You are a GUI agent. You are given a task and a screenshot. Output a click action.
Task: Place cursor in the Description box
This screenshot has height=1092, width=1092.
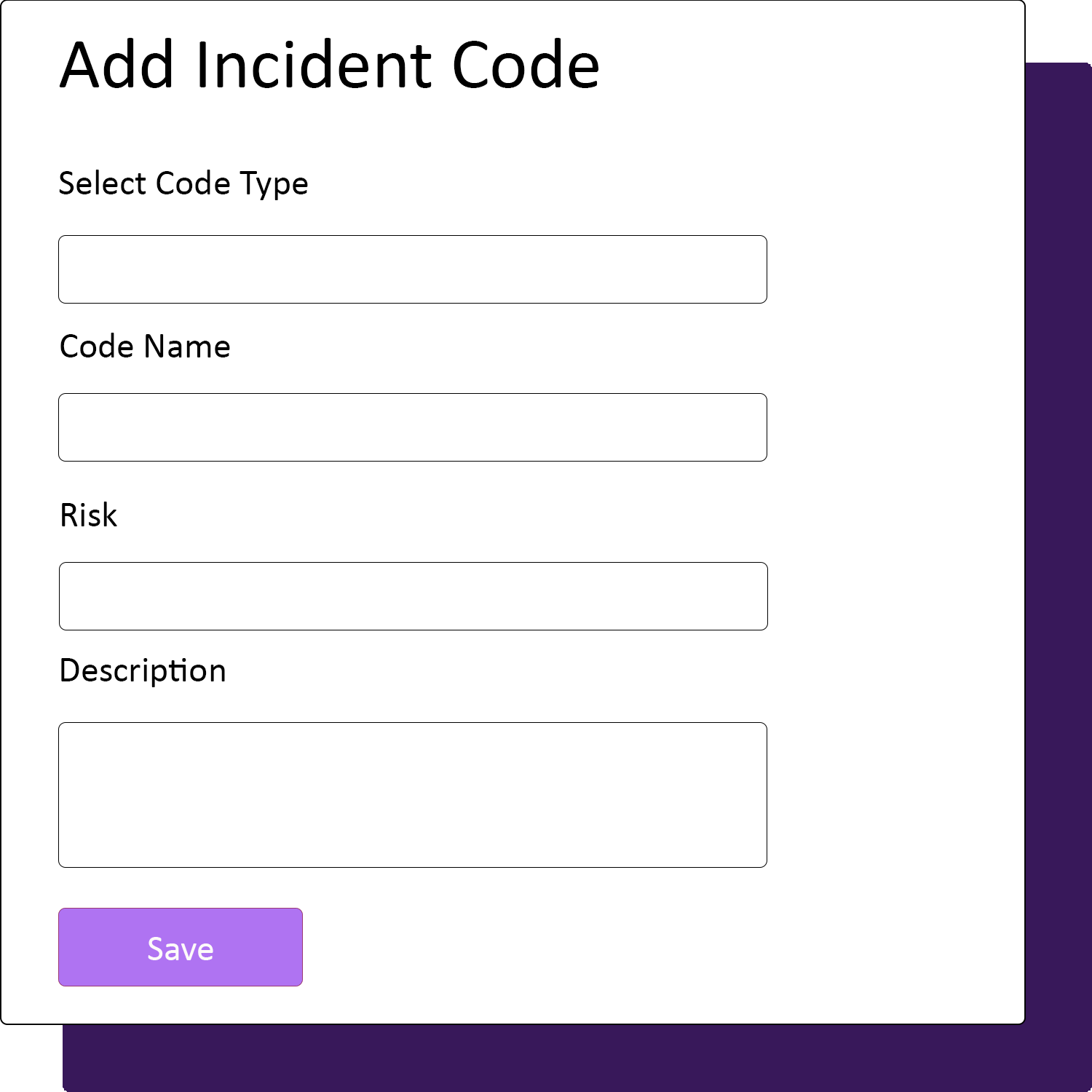coord(412,794)
